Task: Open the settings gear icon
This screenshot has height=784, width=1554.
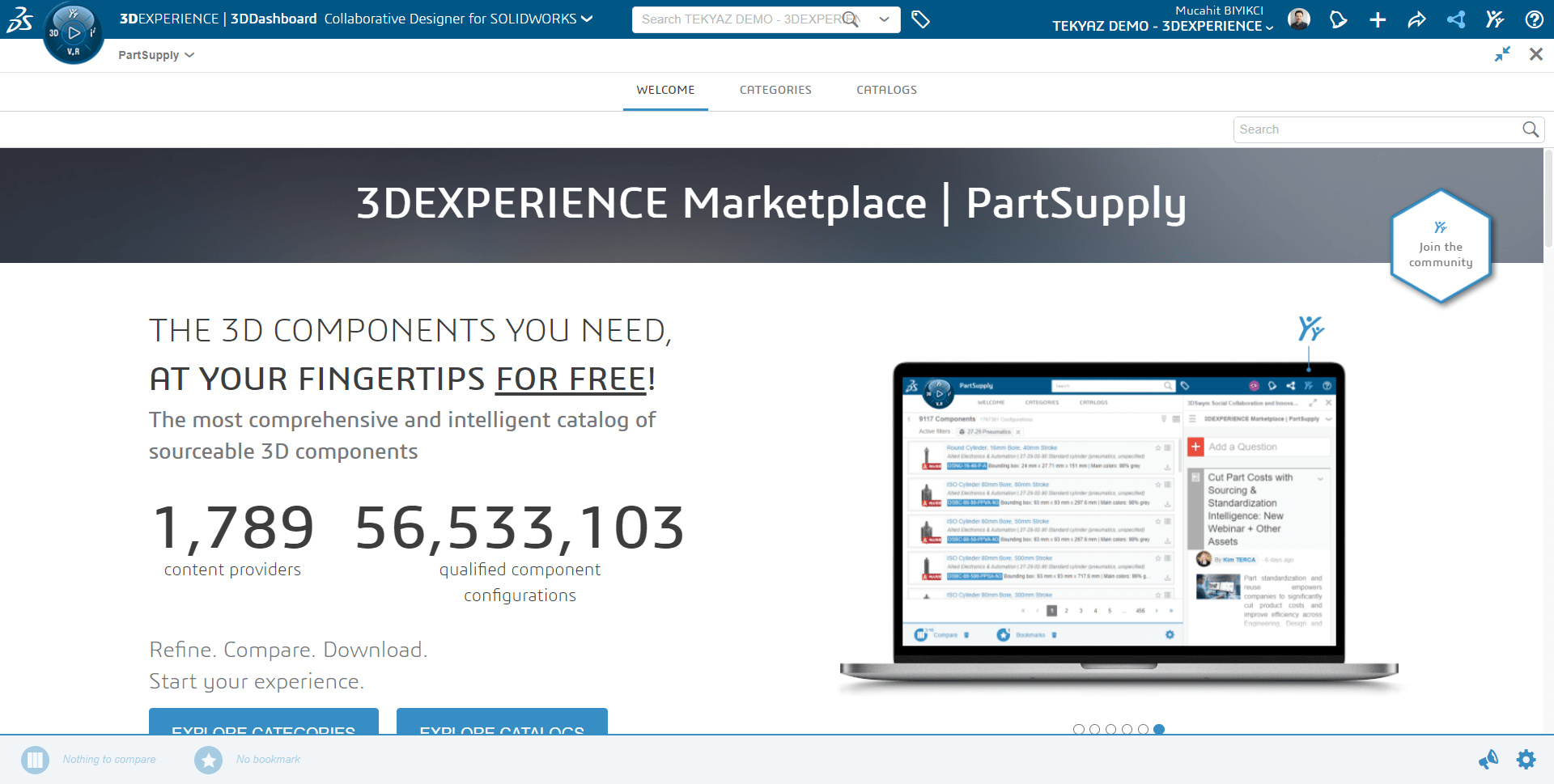Action: (x=1526, y=760)
